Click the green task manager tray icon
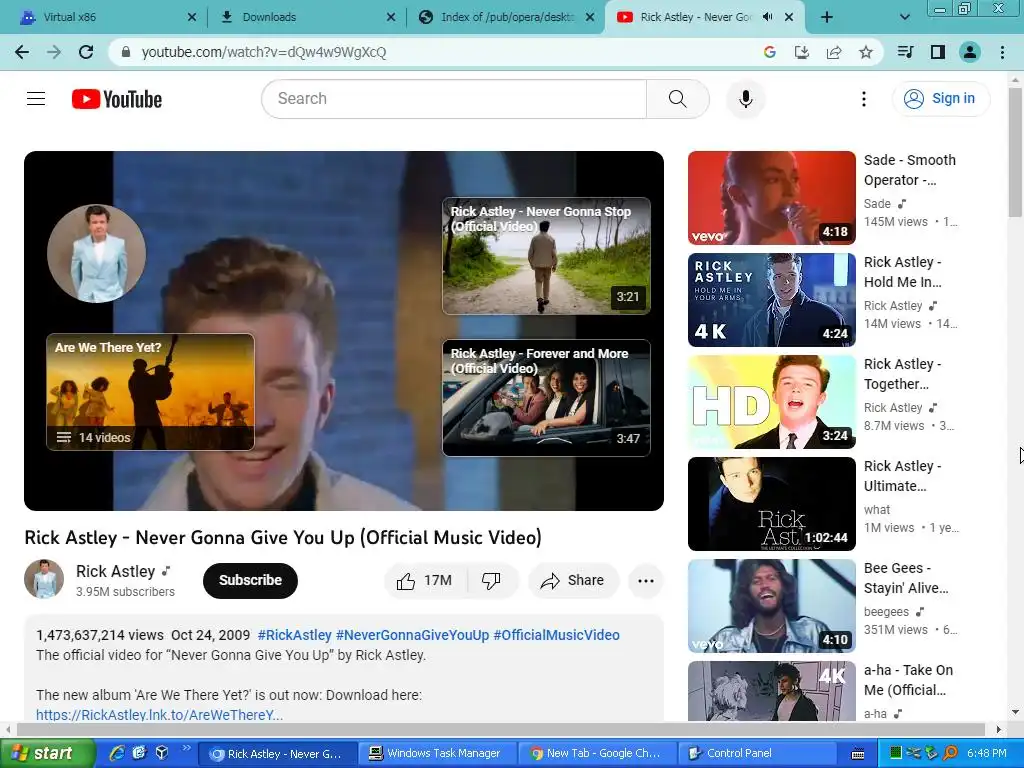The height and width of the screenshot is (768, 1024). (895, 753)
